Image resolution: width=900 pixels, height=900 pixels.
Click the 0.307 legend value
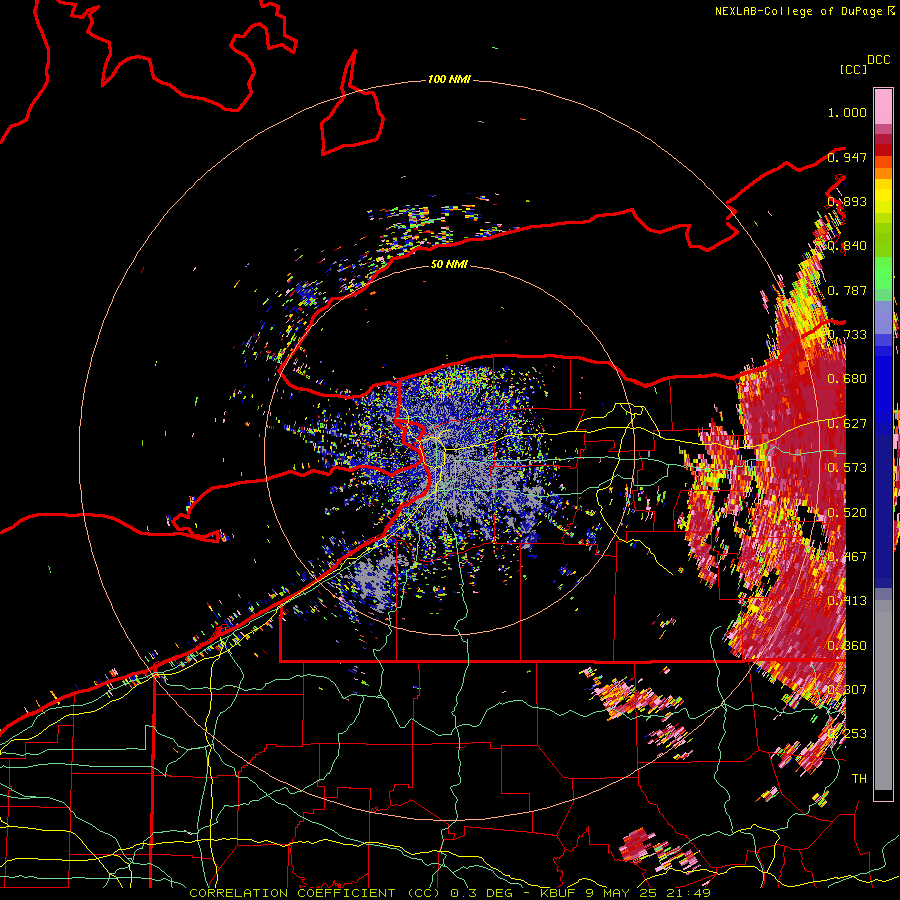tap(847, 690)
